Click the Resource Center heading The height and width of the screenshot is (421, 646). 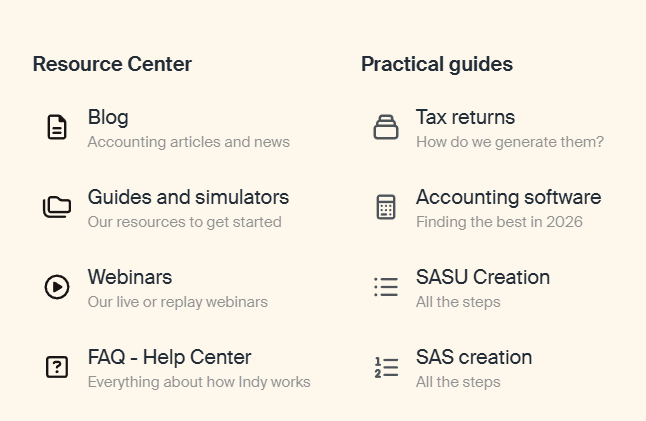click(112, 64)
